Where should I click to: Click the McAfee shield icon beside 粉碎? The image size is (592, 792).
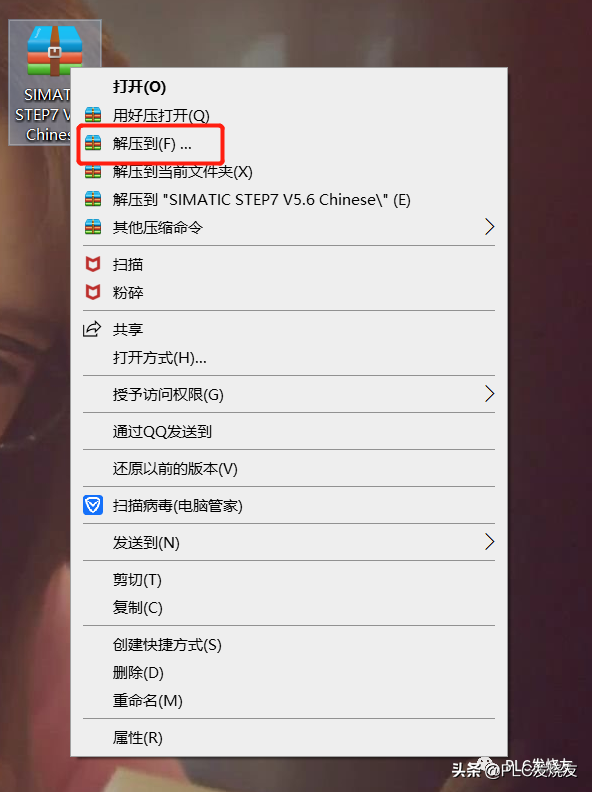pos(93,292)
